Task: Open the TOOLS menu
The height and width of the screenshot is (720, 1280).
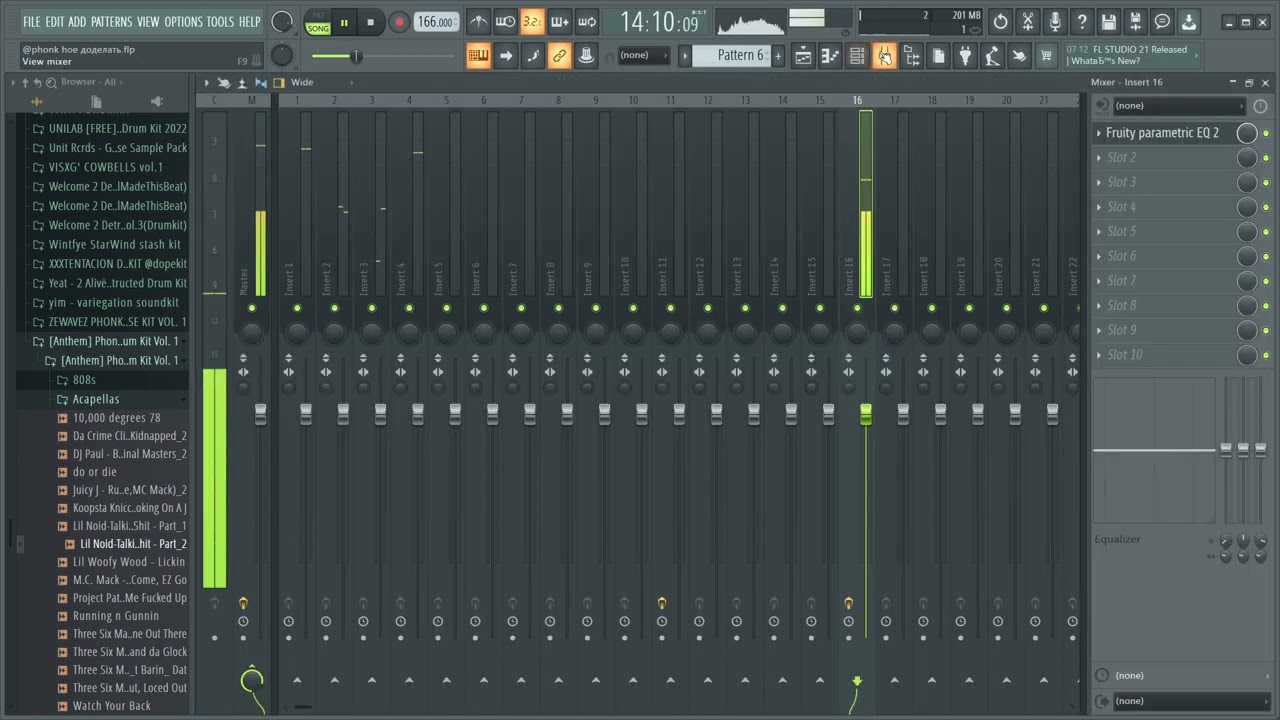Action: pyautogui.click(x=220, y=21)
